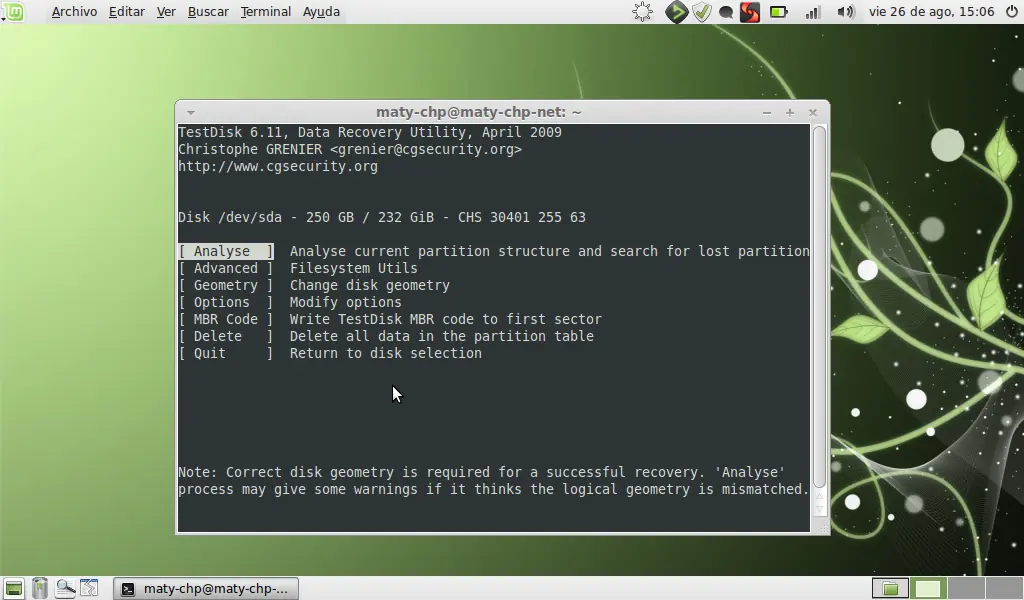Image resolution: width=1024 pixels, height=600 pixels.
Task: Open the Linux Mint menu logo
Action: tap(13, 11)
